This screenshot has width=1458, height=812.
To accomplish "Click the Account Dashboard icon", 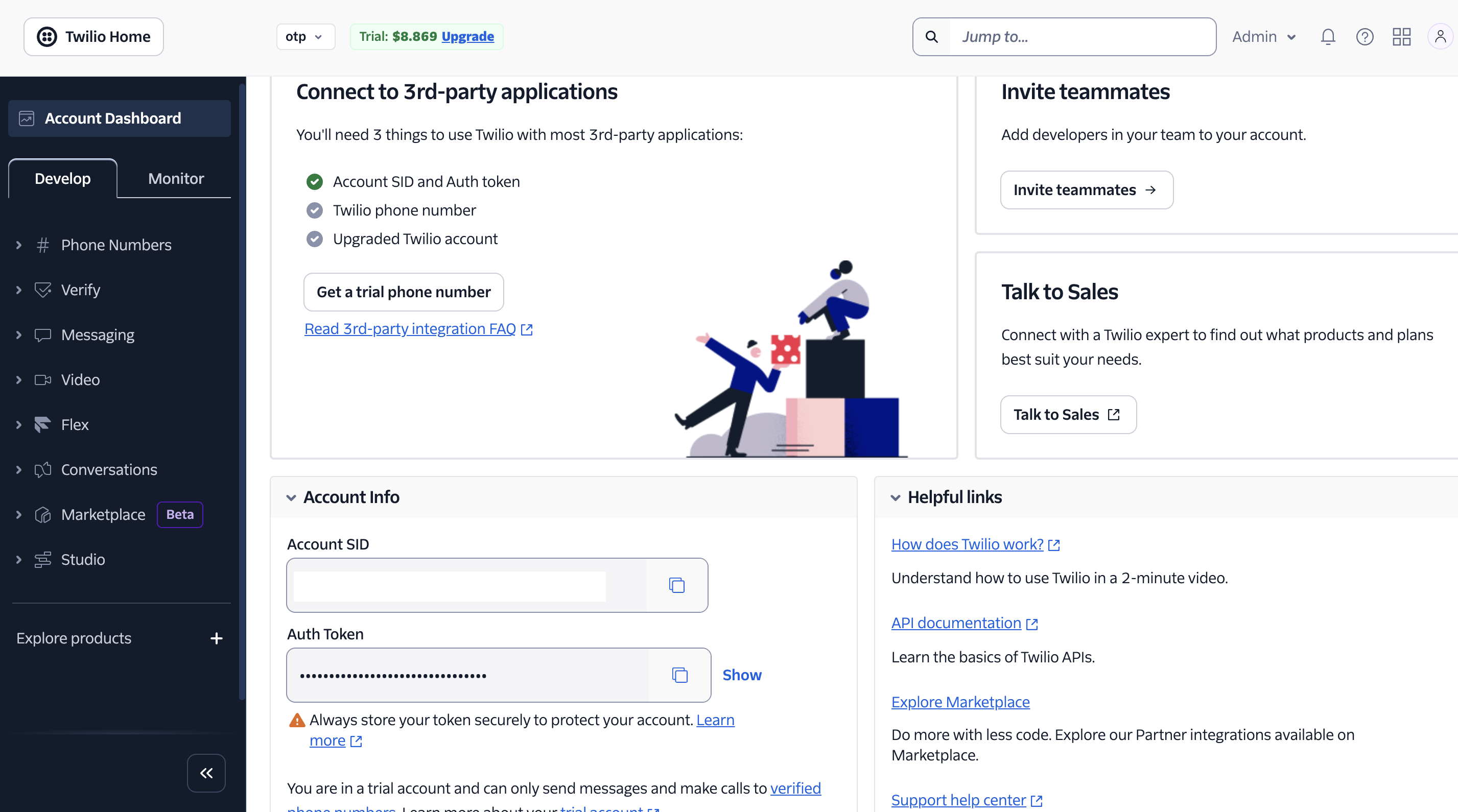I will point(27,118).
